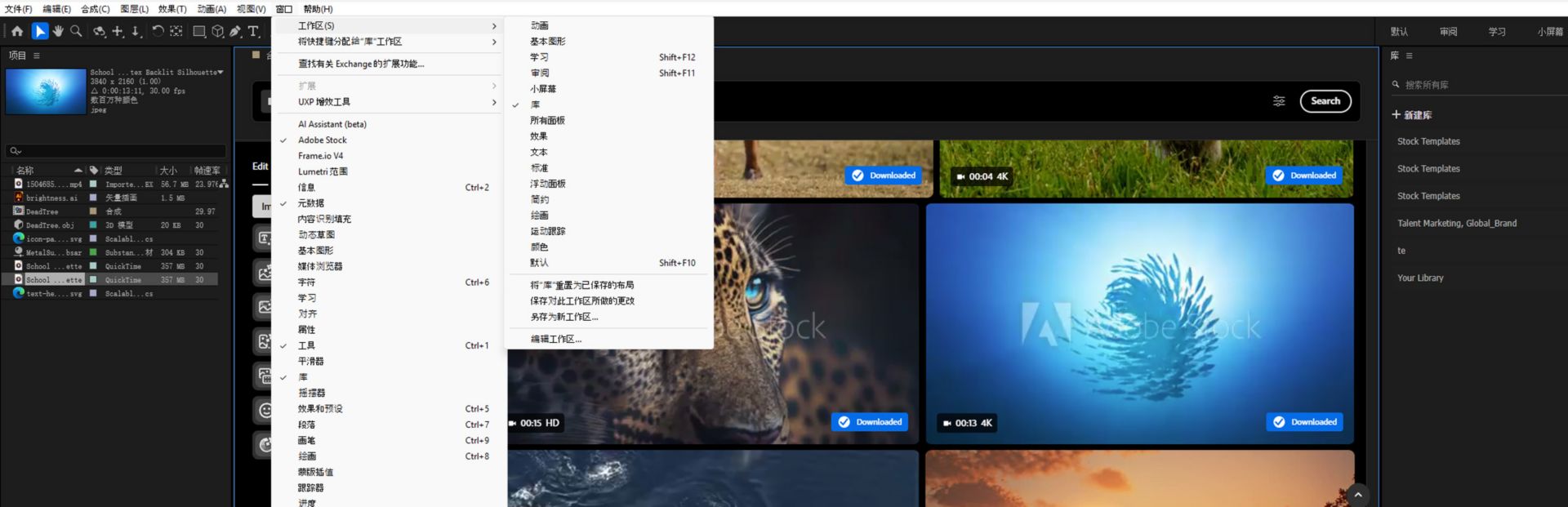
Task: Select the Hand tool
Action: click(x=58, y=31)
